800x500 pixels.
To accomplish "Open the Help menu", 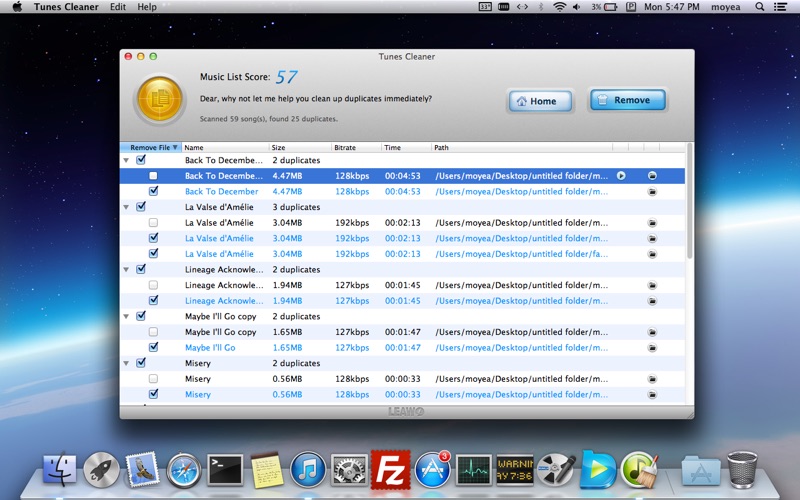I will click(x=147, y=7).
